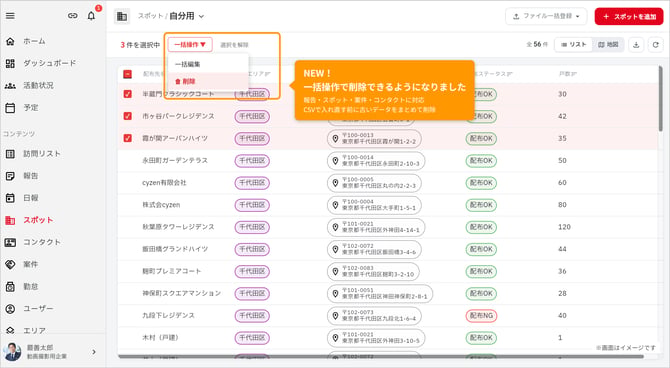Click the map pin for 丸の内2-2-3 address
670x368 pixels.
[x=335, y=183]
